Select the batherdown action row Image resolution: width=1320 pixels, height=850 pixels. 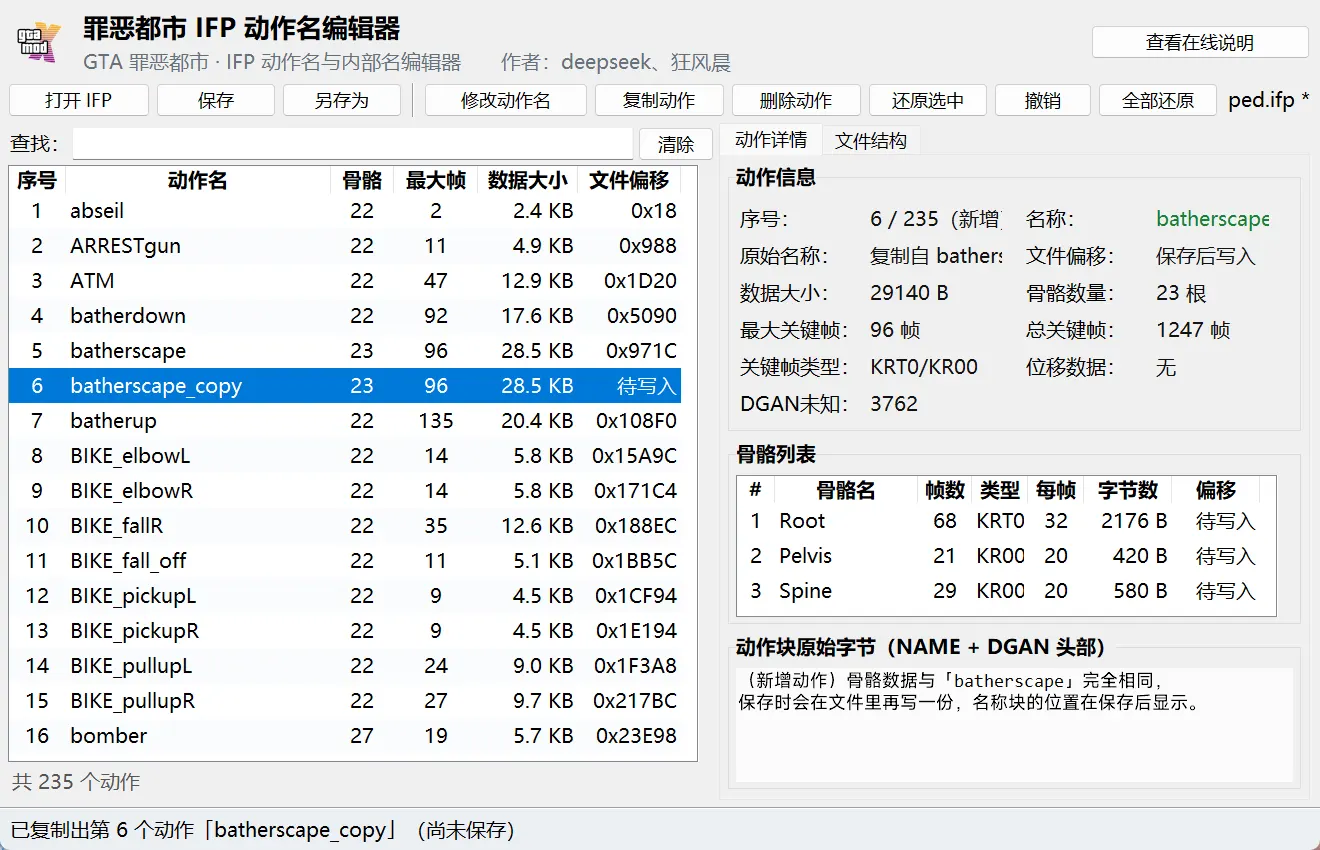click(345, 316)
